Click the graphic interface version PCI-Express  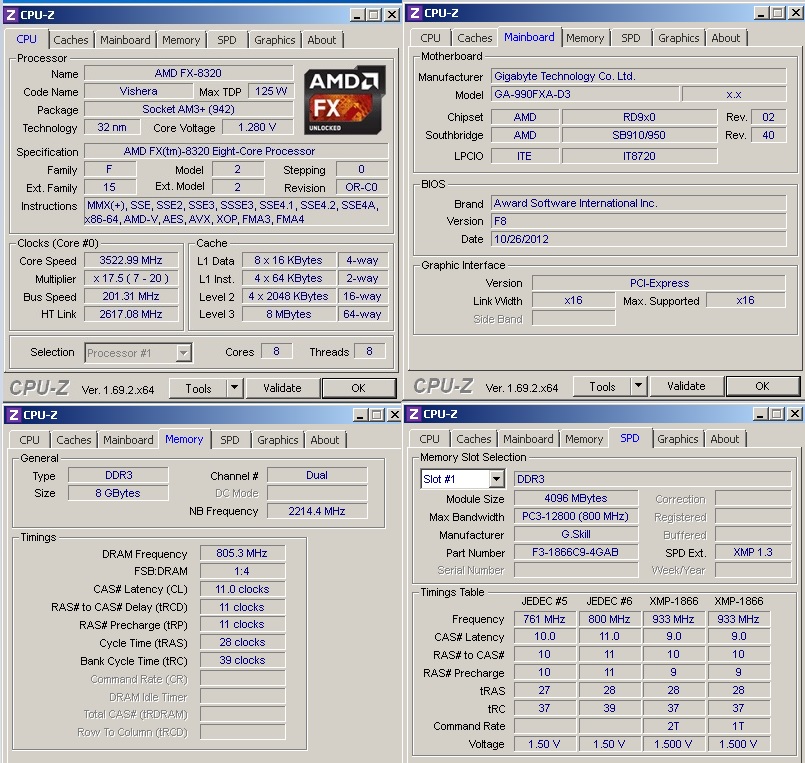659,283
